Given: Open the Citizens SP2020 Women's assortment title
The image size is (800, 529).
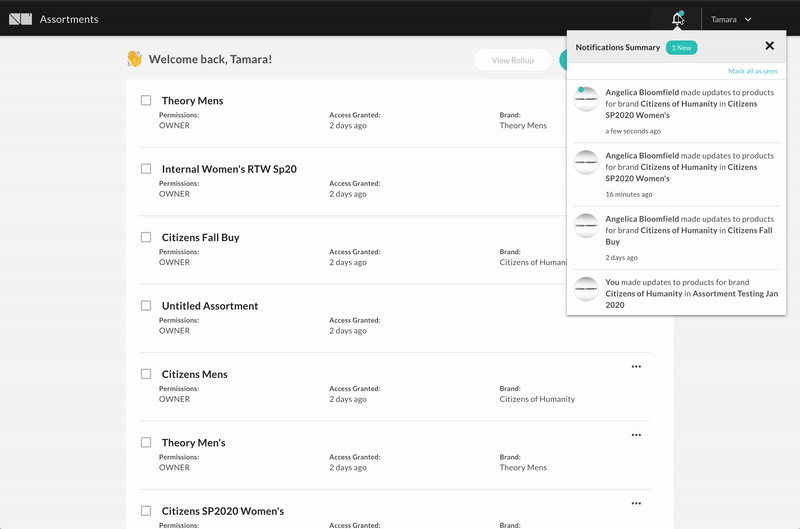Looking at the screenshot, I should tap(222, 511).
